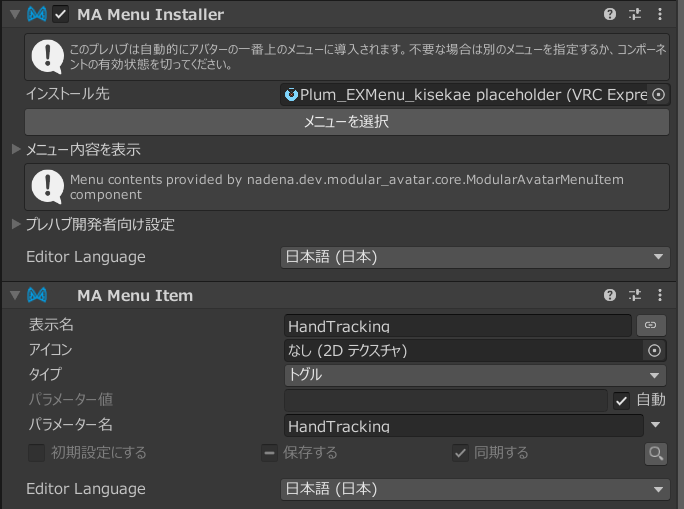Open presets for MA Menu Item component
Screen dimensions: 684x509
pos(634,295)
